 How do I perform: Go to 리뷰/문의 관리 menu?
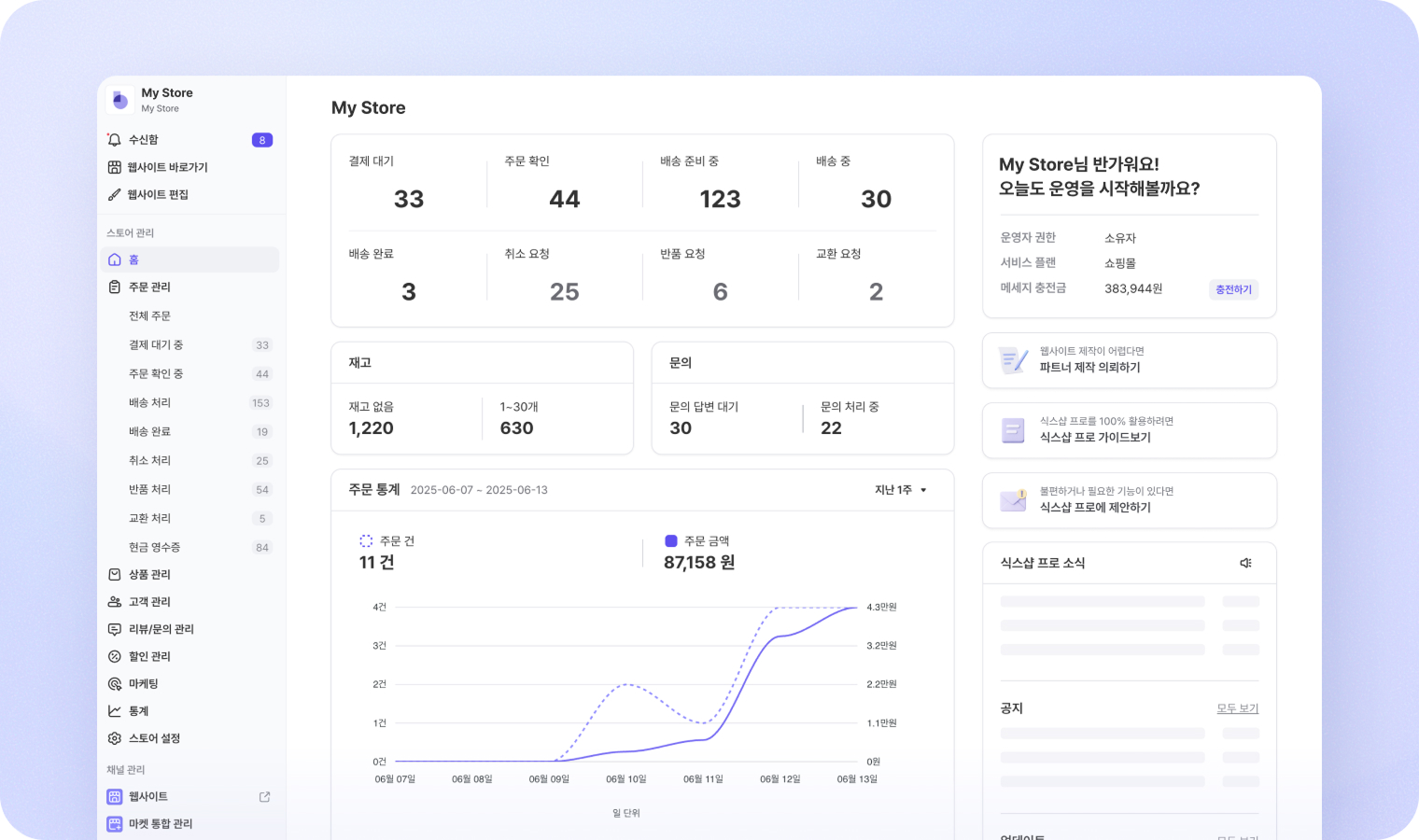[x=161, y=629]
